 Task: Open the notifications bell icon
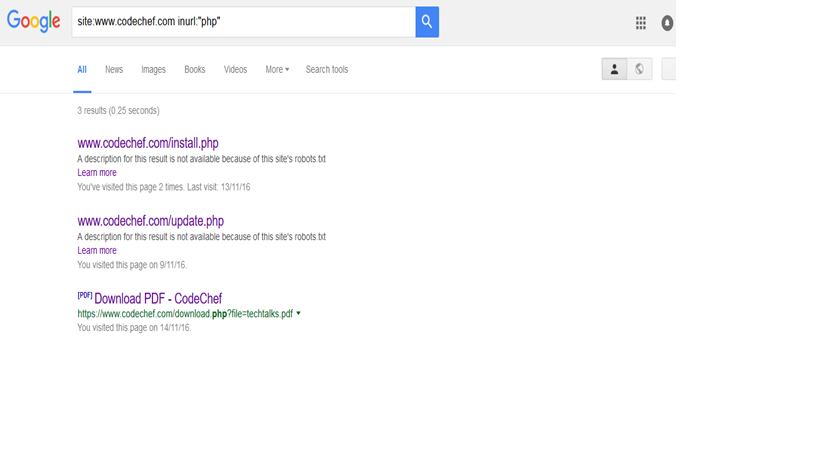click(x=667, y=23)
